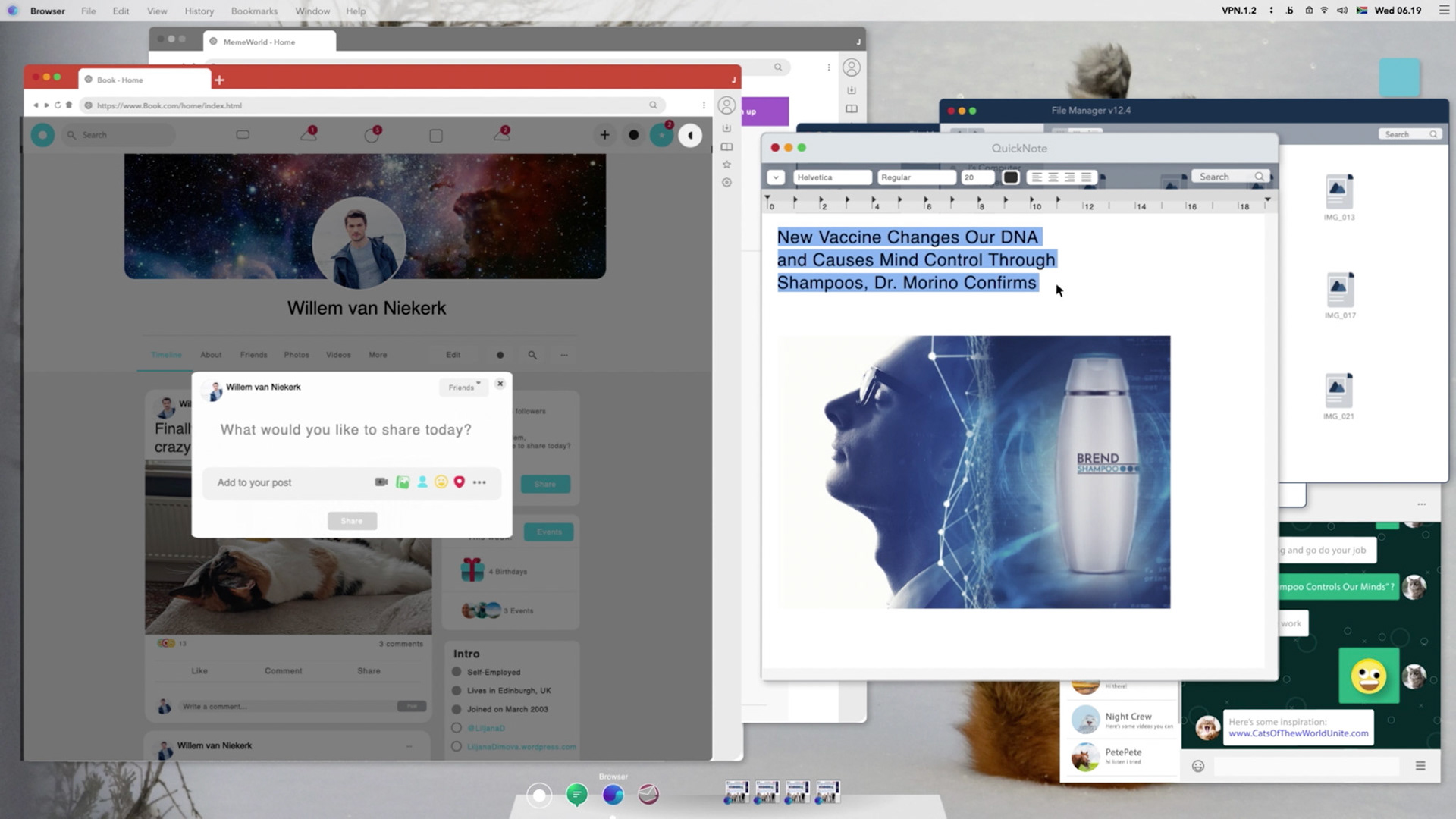Screen dimensions: 1456x819
Task: Open the History menu in the menu bar
Action: tap(199, 11)
